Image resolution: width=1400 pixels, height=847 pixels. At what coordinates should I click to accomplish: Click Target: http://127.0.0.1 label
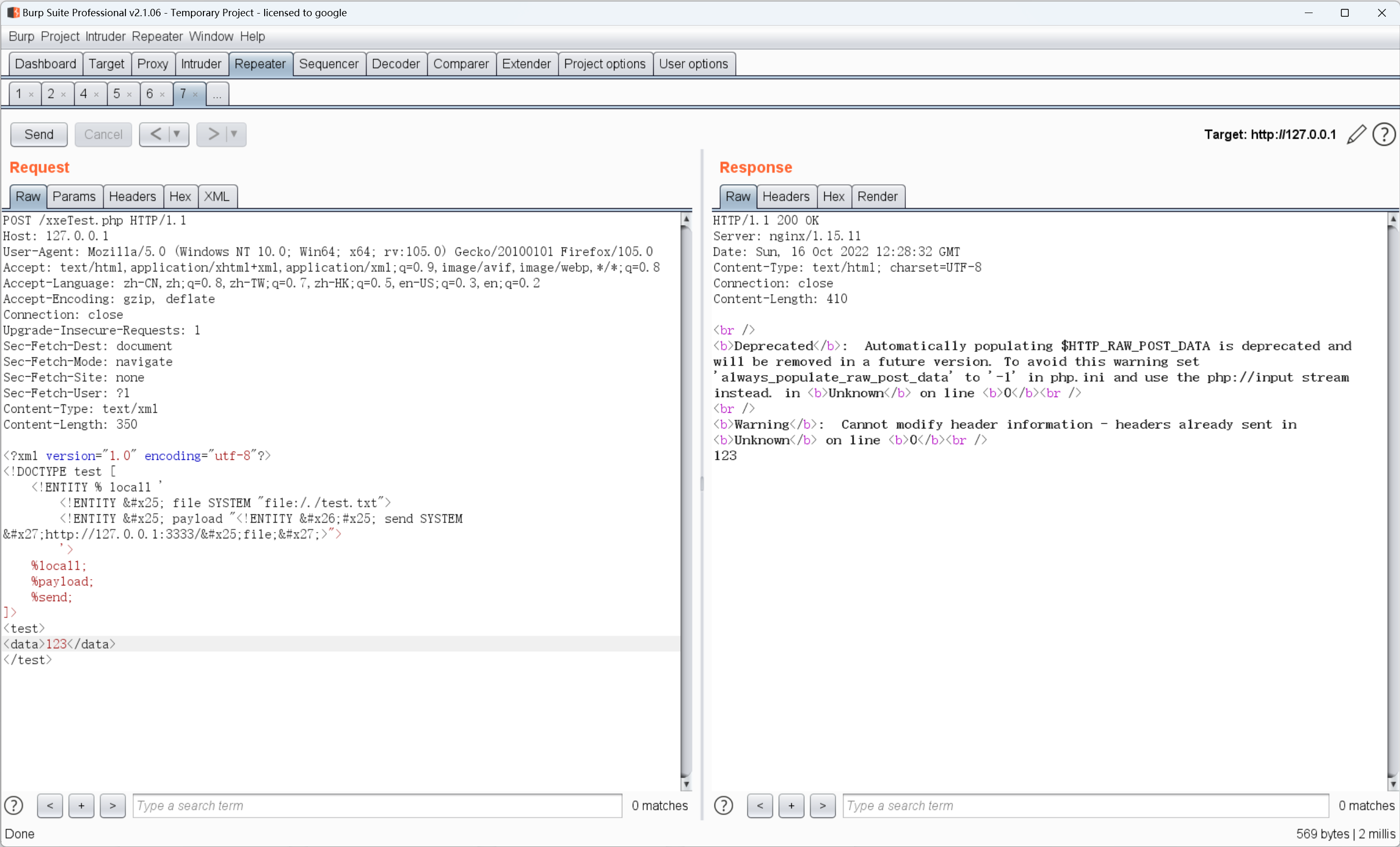click(x=1270, y=135)
